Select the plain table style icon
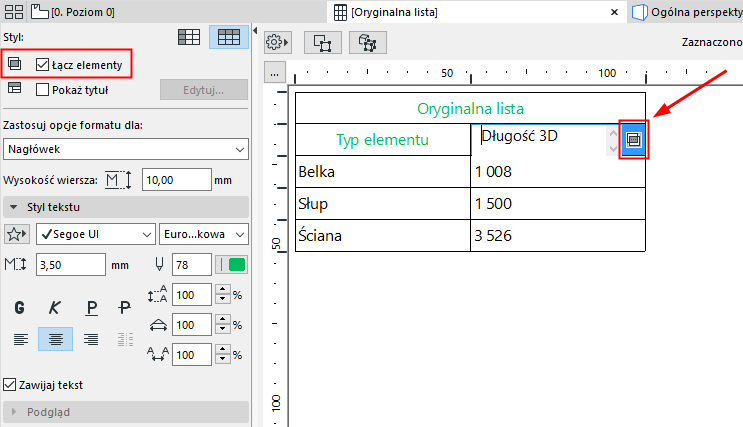The width and height of the screenshot is (743, 427). coord(189,37)
